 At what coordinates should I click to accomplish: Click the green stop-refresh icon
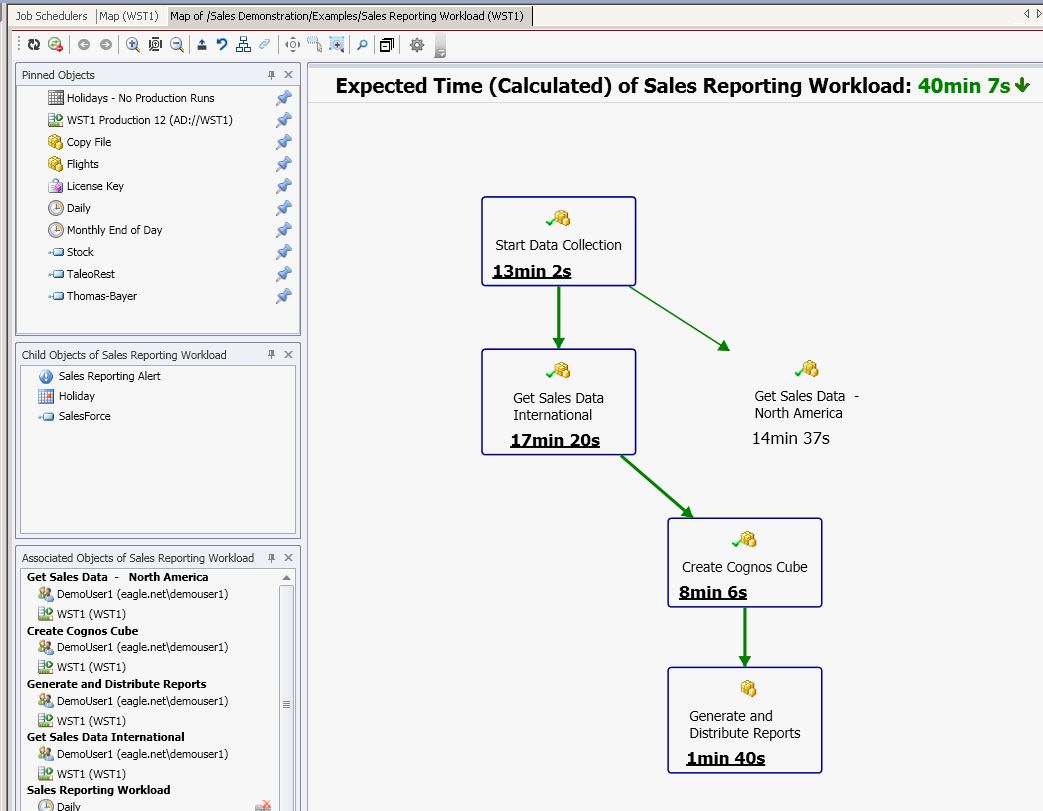55,45
